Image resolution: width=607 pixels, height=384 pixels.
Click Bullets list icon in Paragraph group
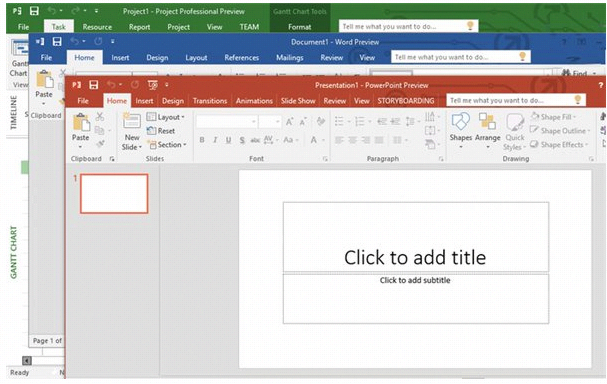click(339, 122)
